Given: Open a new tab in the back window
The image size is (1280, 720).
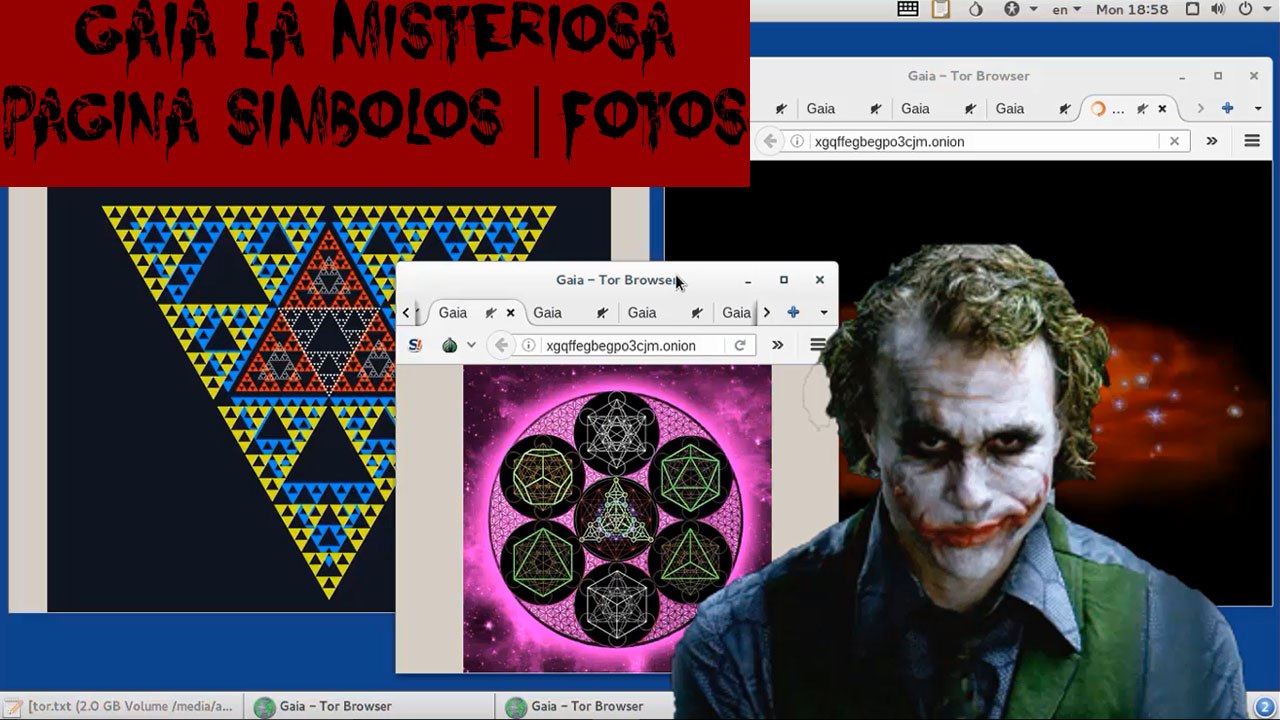Looking at the screenshot, I should coord(1227,108).
